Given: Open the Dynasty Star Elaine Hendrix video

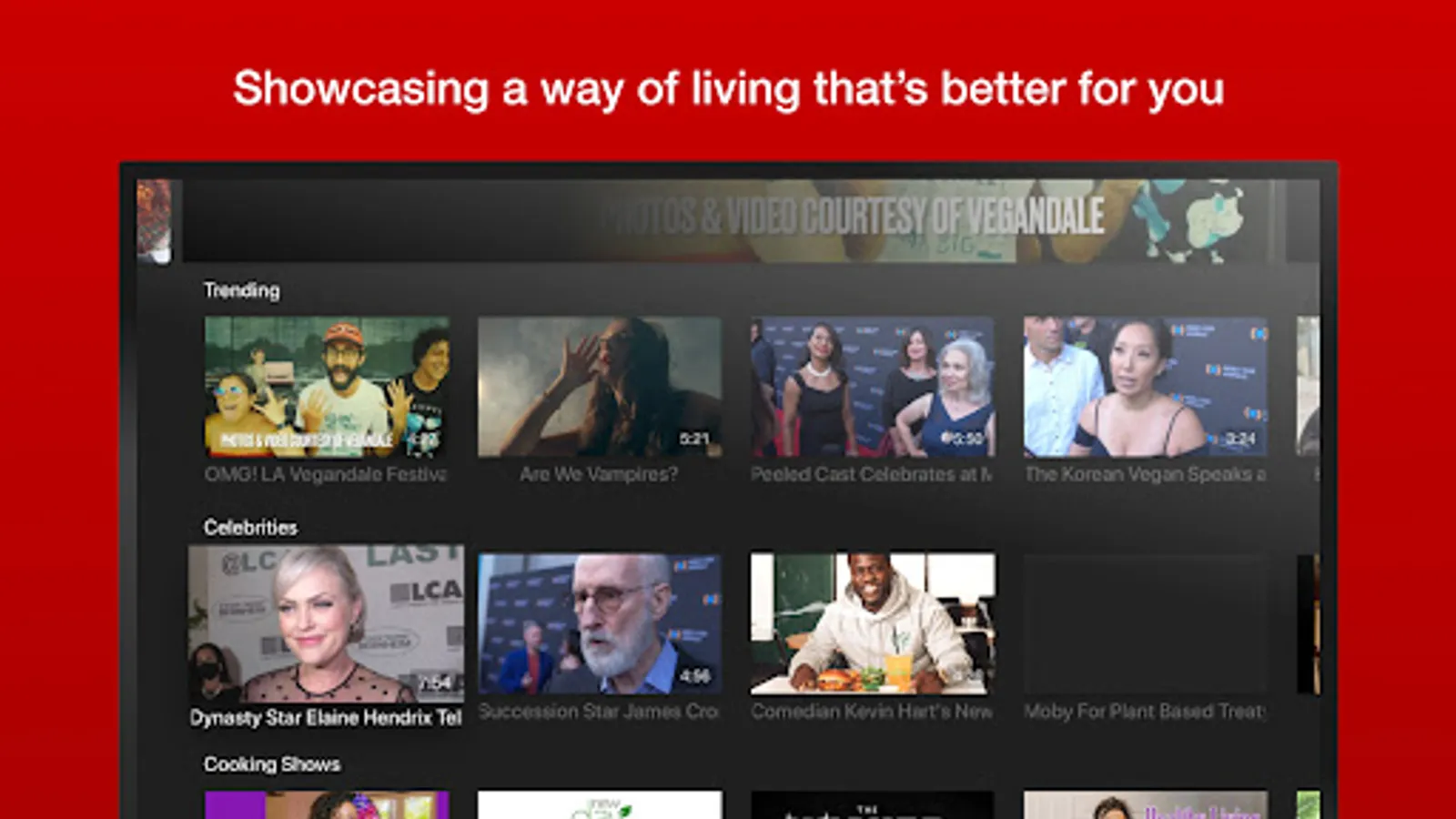Looking at the screenshot, I should (x=326, y=624).
